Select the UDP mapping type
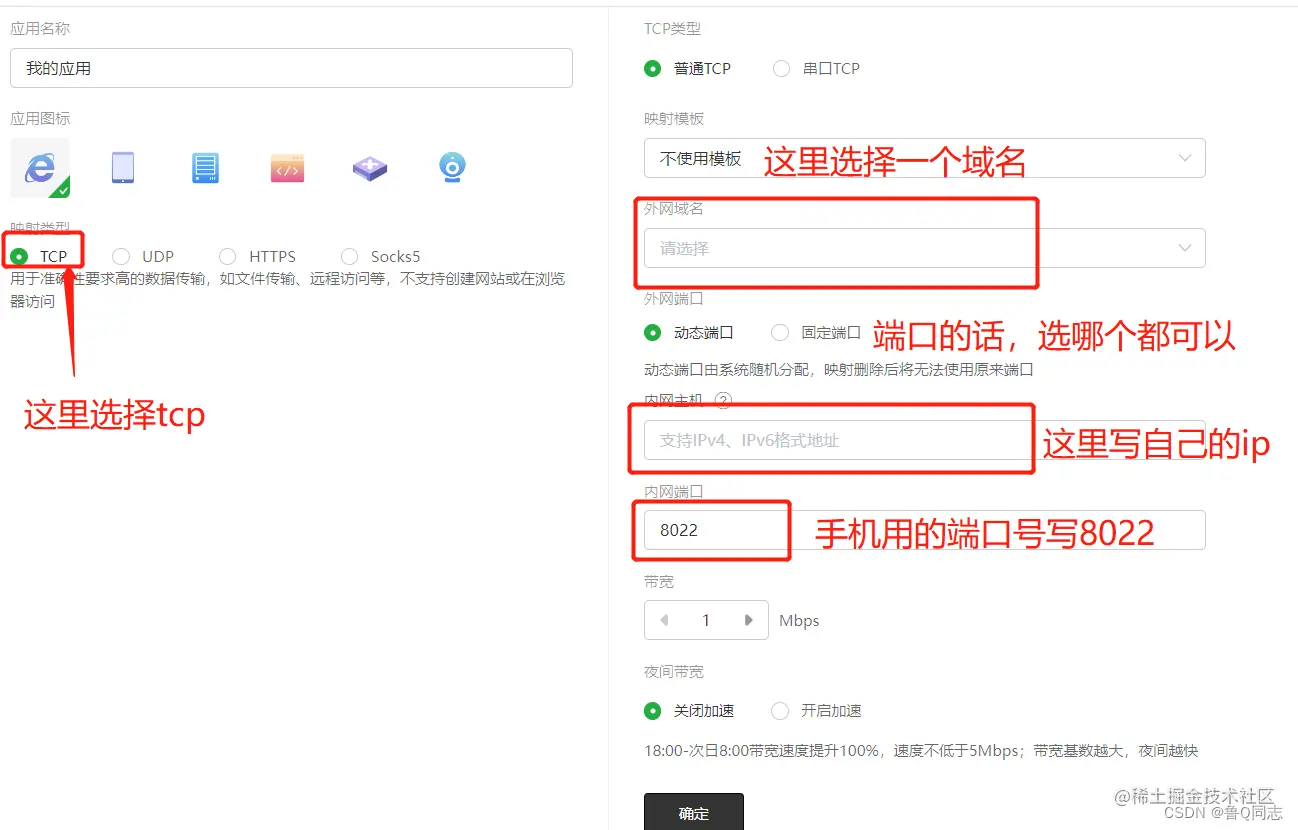The image size is (1298, 830). 120,256
